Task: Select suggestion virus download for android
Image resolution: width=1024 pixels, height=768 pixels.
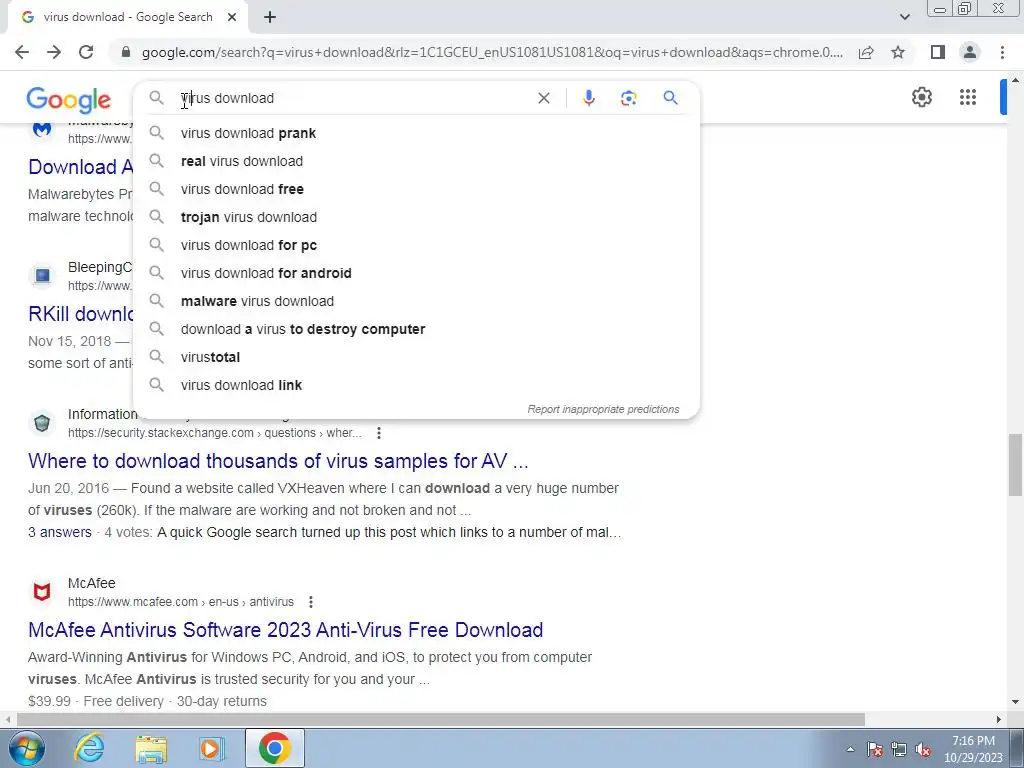Action: point(416,274)
